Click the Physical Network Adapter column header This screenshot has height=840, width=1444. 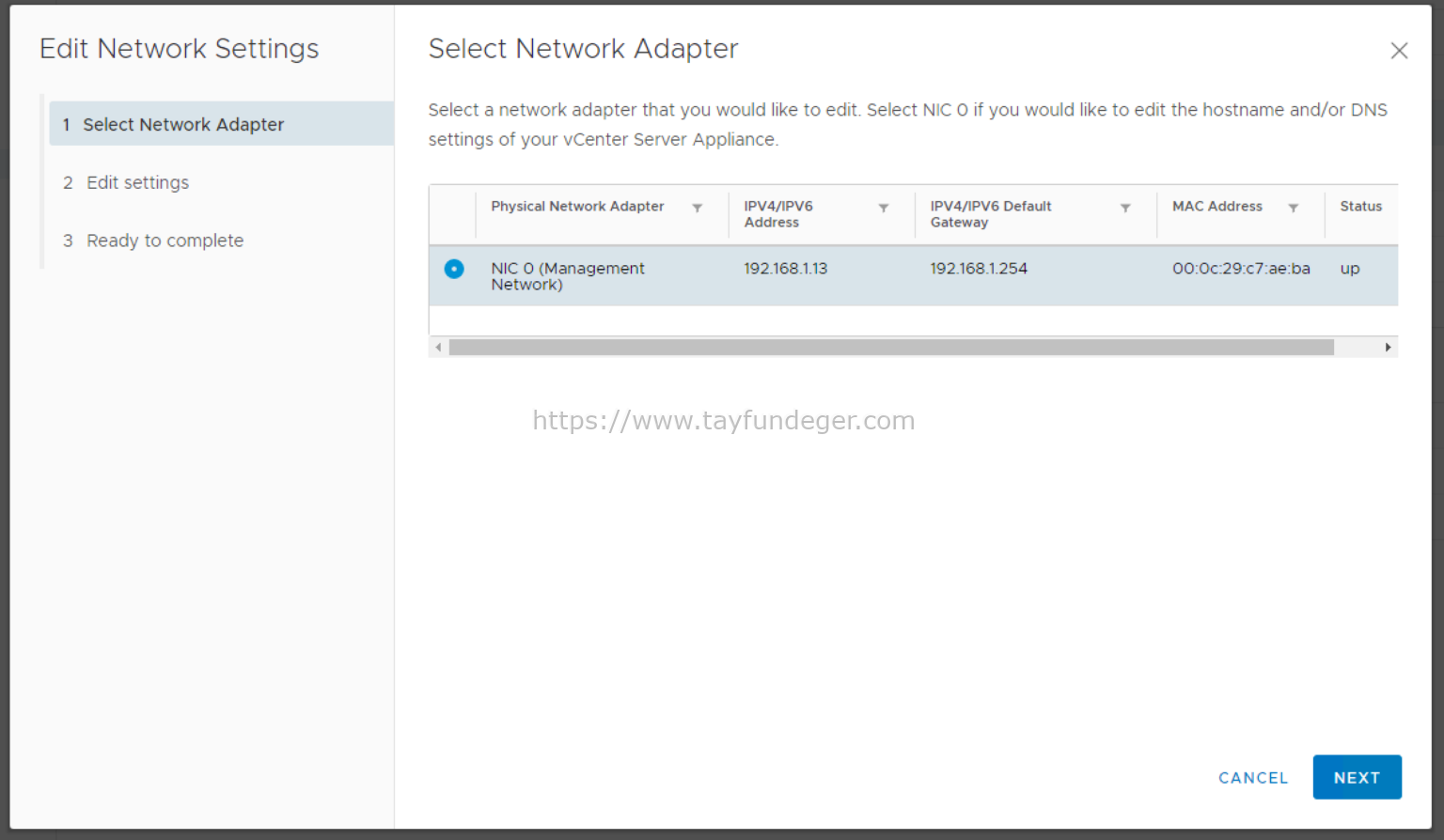point(577,207)
